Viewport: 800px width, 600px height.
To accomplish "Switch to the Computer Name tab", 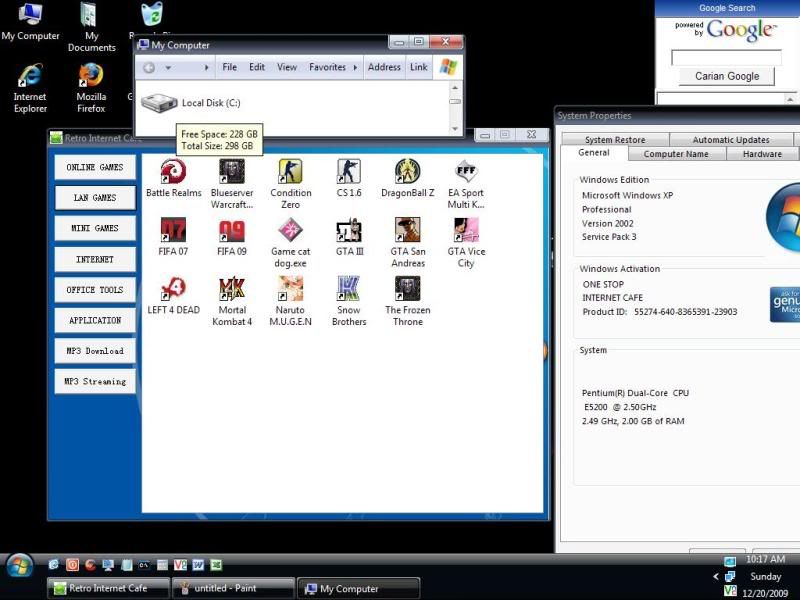I will 676,154.
